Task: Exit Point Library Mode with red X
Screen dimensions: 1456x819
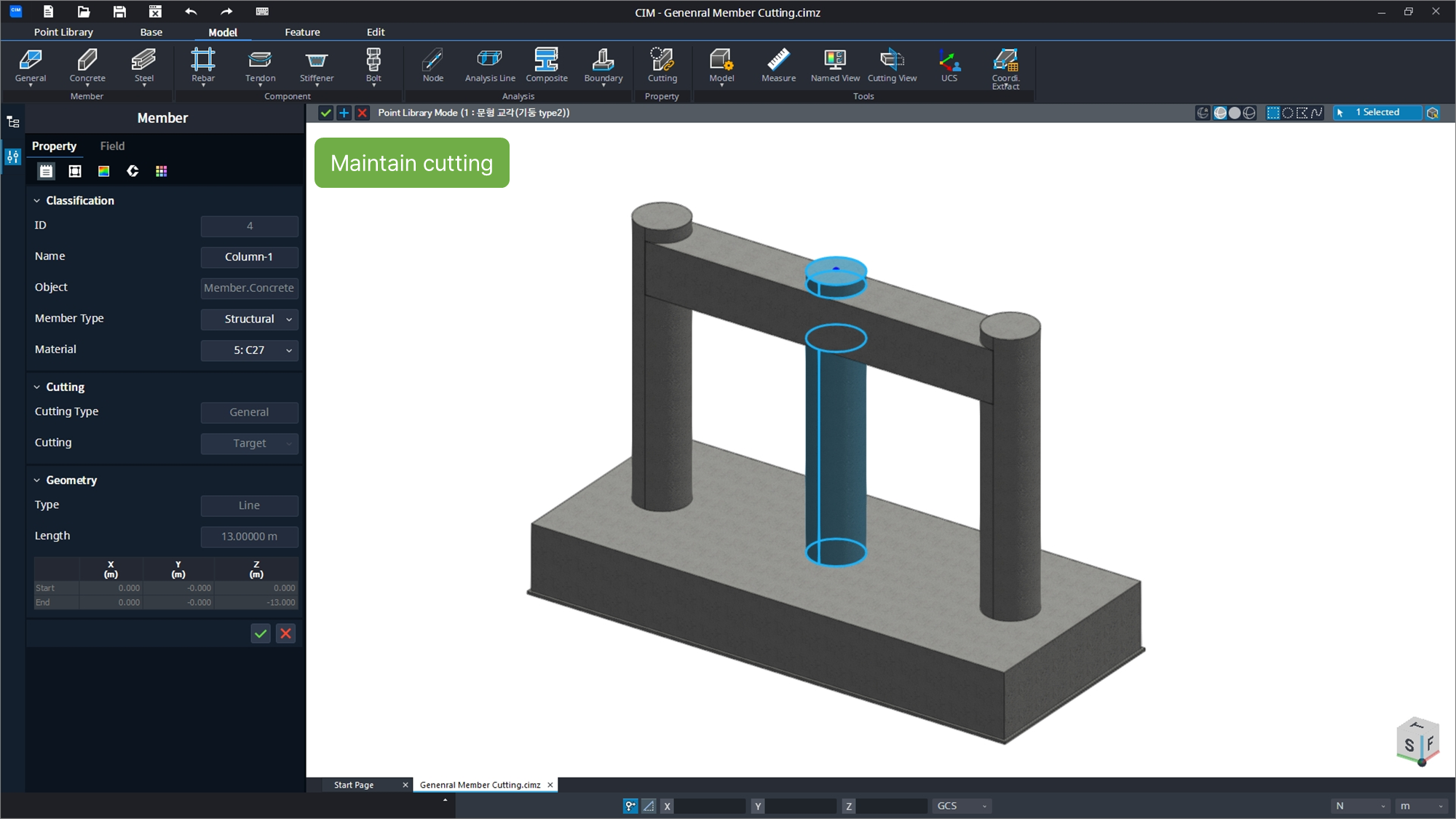Action: coord(362,113)
